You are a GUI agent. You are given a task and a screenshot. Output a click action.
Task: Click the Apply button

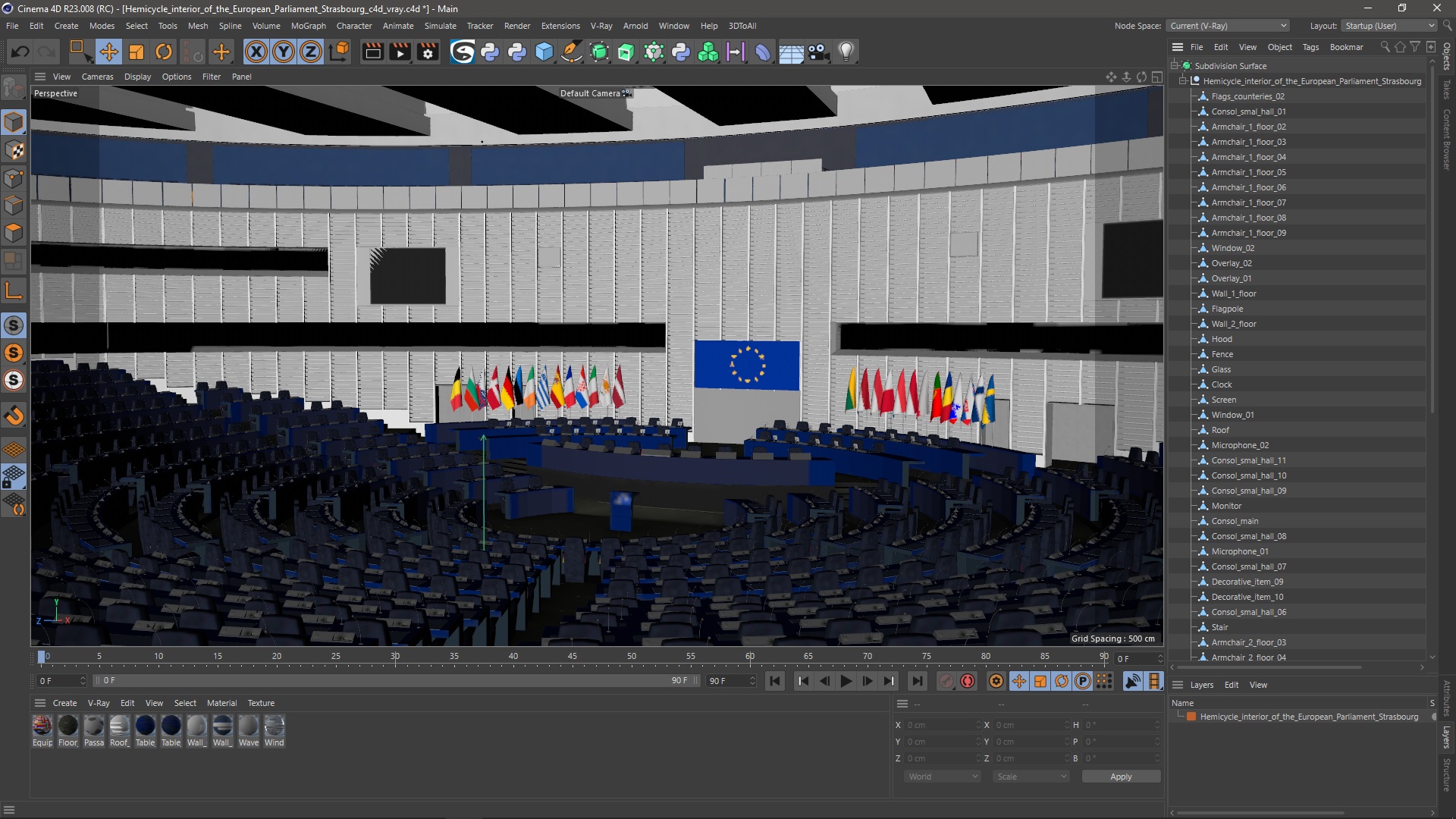tap(1121, 777)
